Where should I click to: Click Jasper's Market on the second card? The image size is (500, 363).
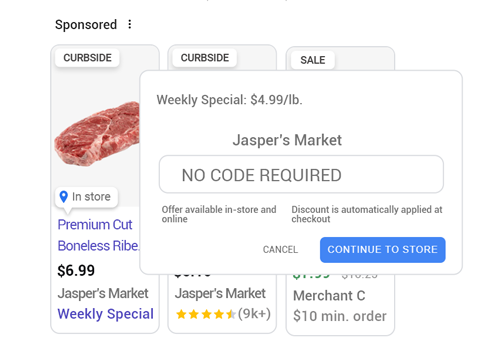pyautogui.click(x=220, y=293)
